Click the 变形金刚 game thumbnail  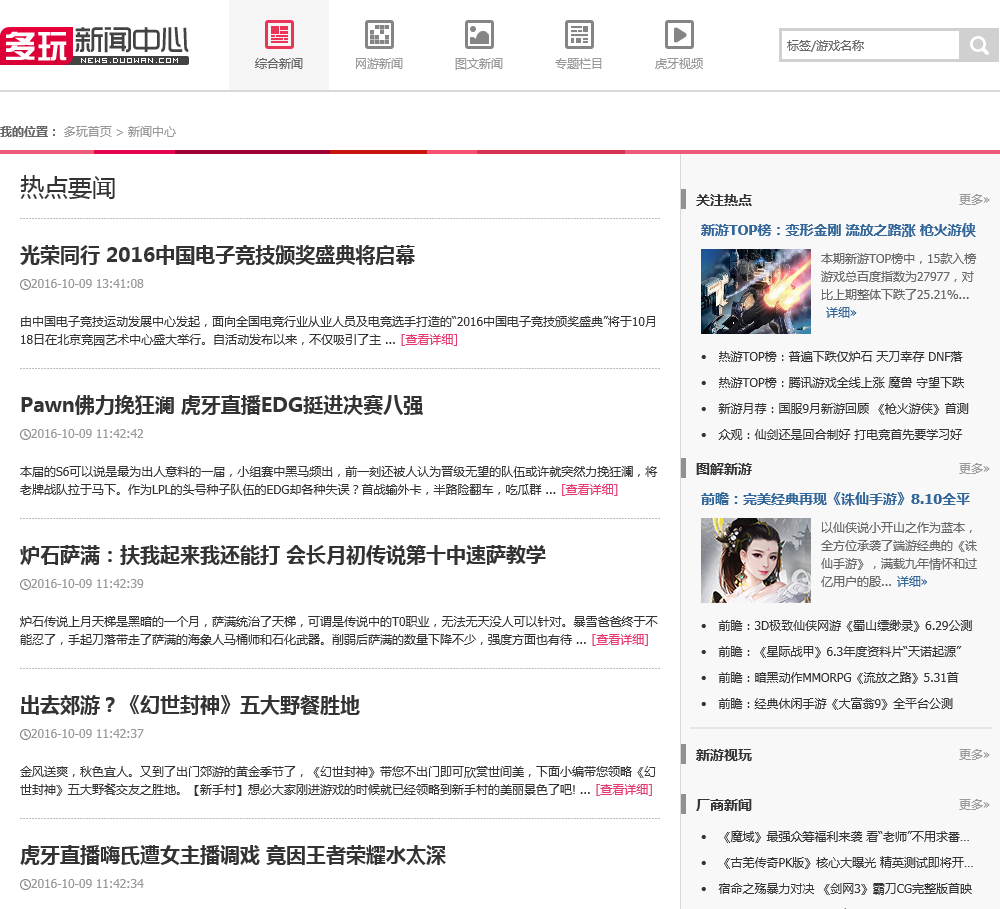(x=756, y=292)
